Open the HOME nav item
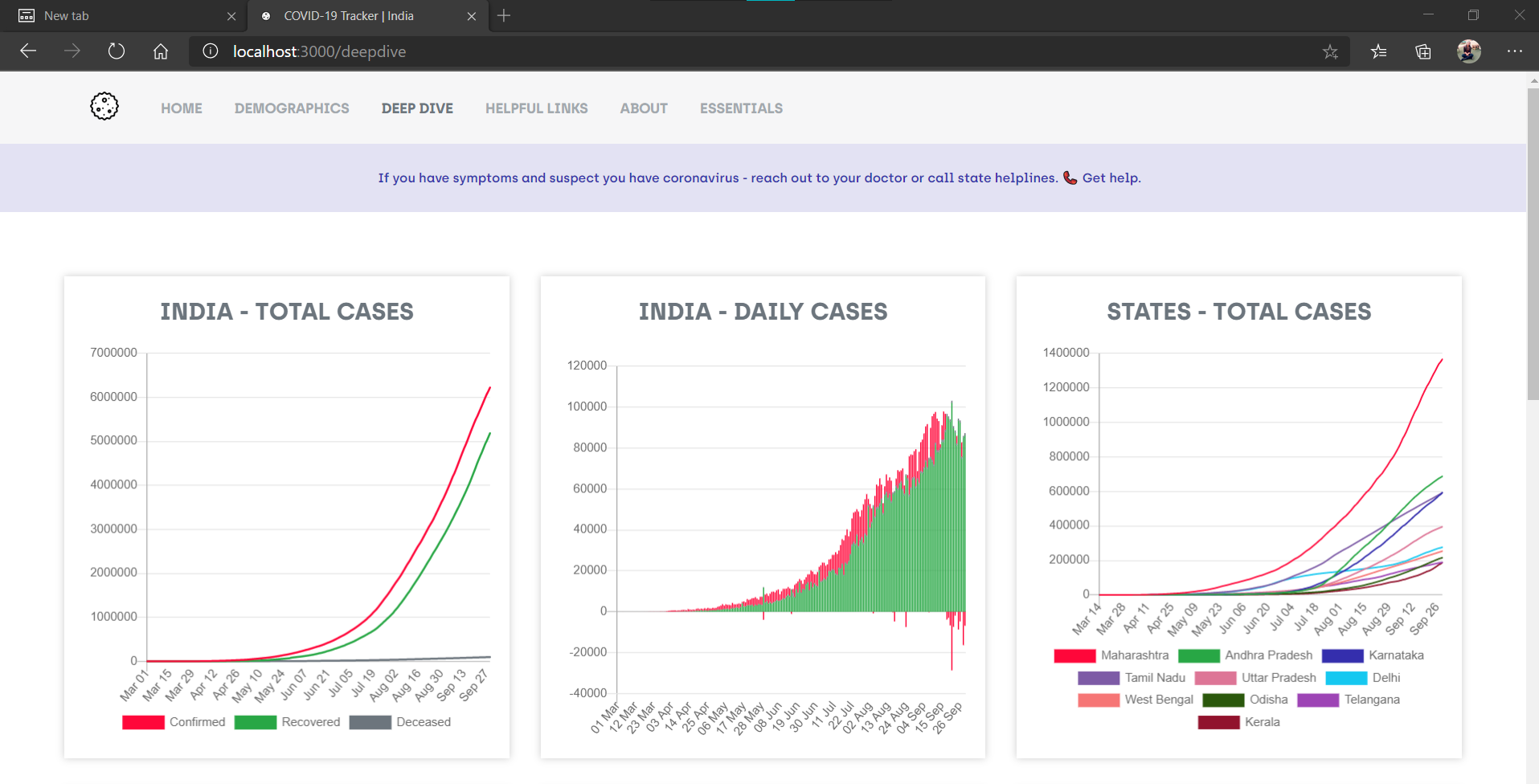 tap(182, 108)
